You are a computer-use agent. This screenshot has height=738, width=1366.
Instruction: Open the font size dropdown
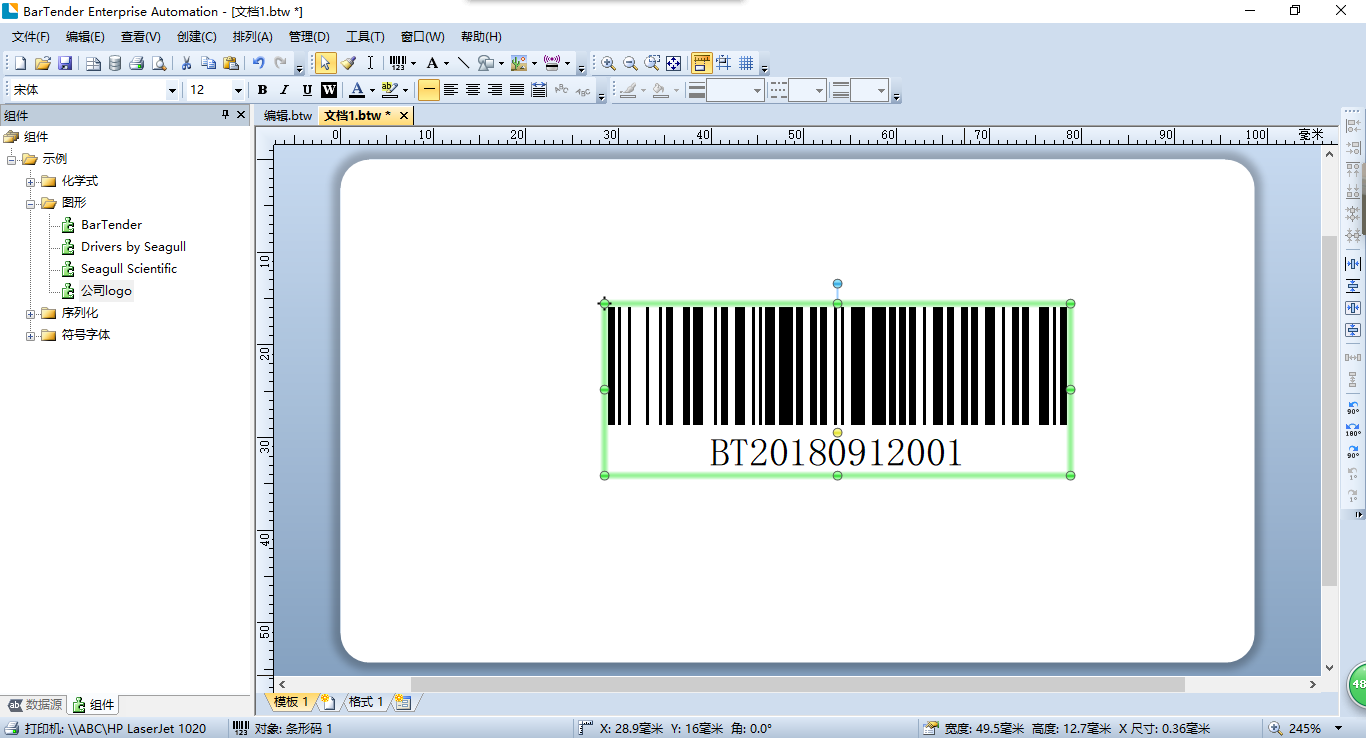tap(238, 90)
